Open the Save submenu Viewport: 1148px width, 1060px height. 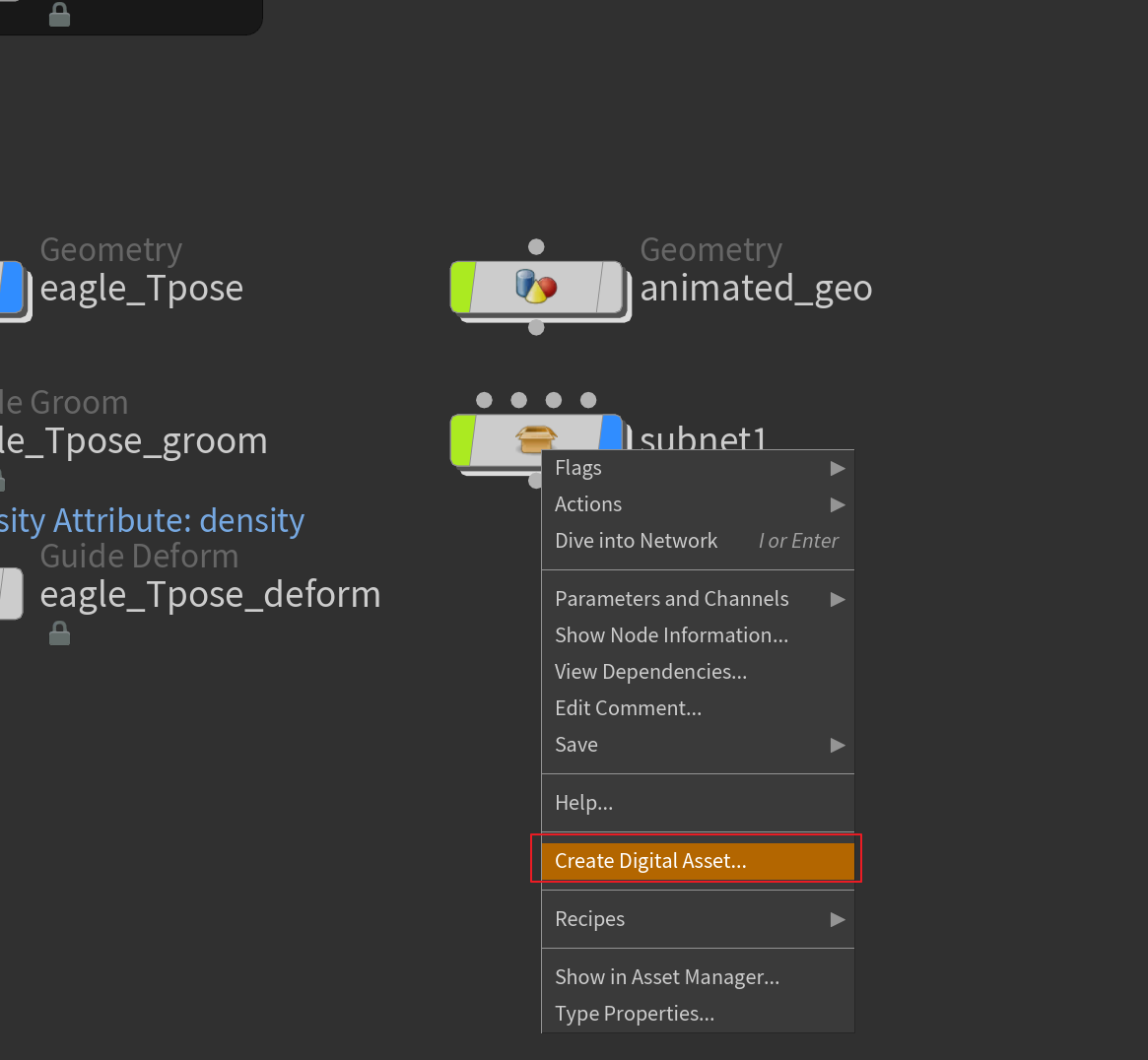tap(698, 745)
